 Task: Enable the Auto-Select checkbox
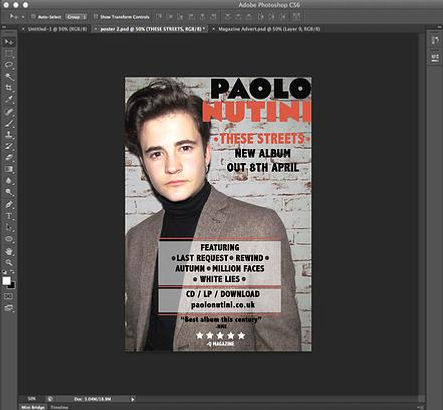pyautogui.click(x=33, y=16)
